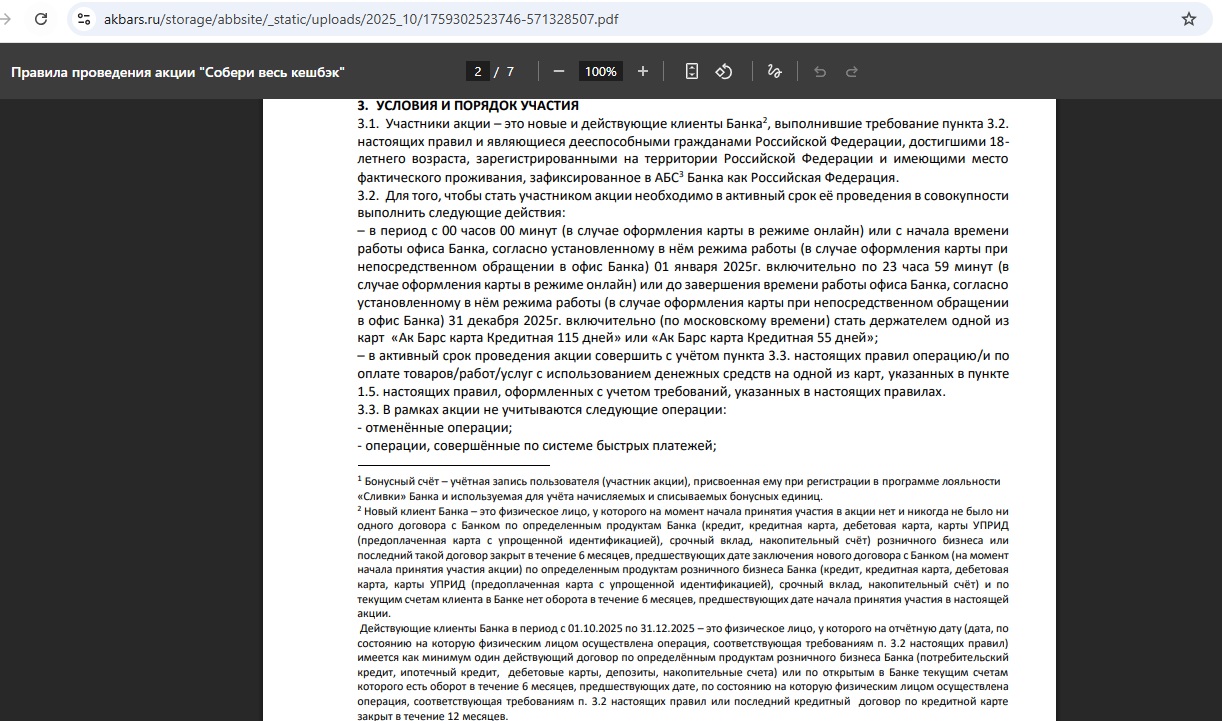
Task: Click the fit to page icon
Action: coord(692,72)
